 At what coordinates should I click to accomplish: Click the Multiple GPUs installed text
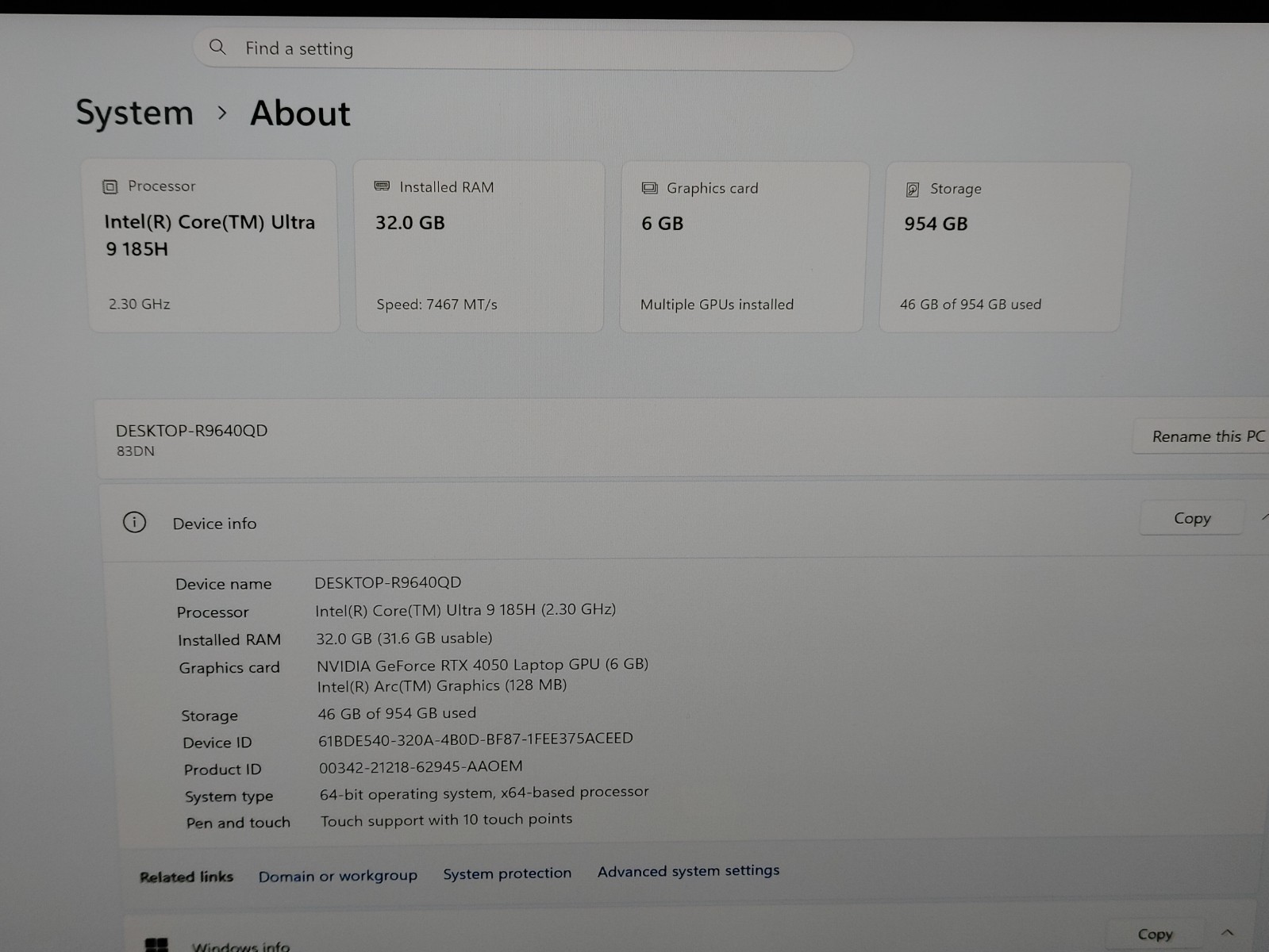coord(717,305)
